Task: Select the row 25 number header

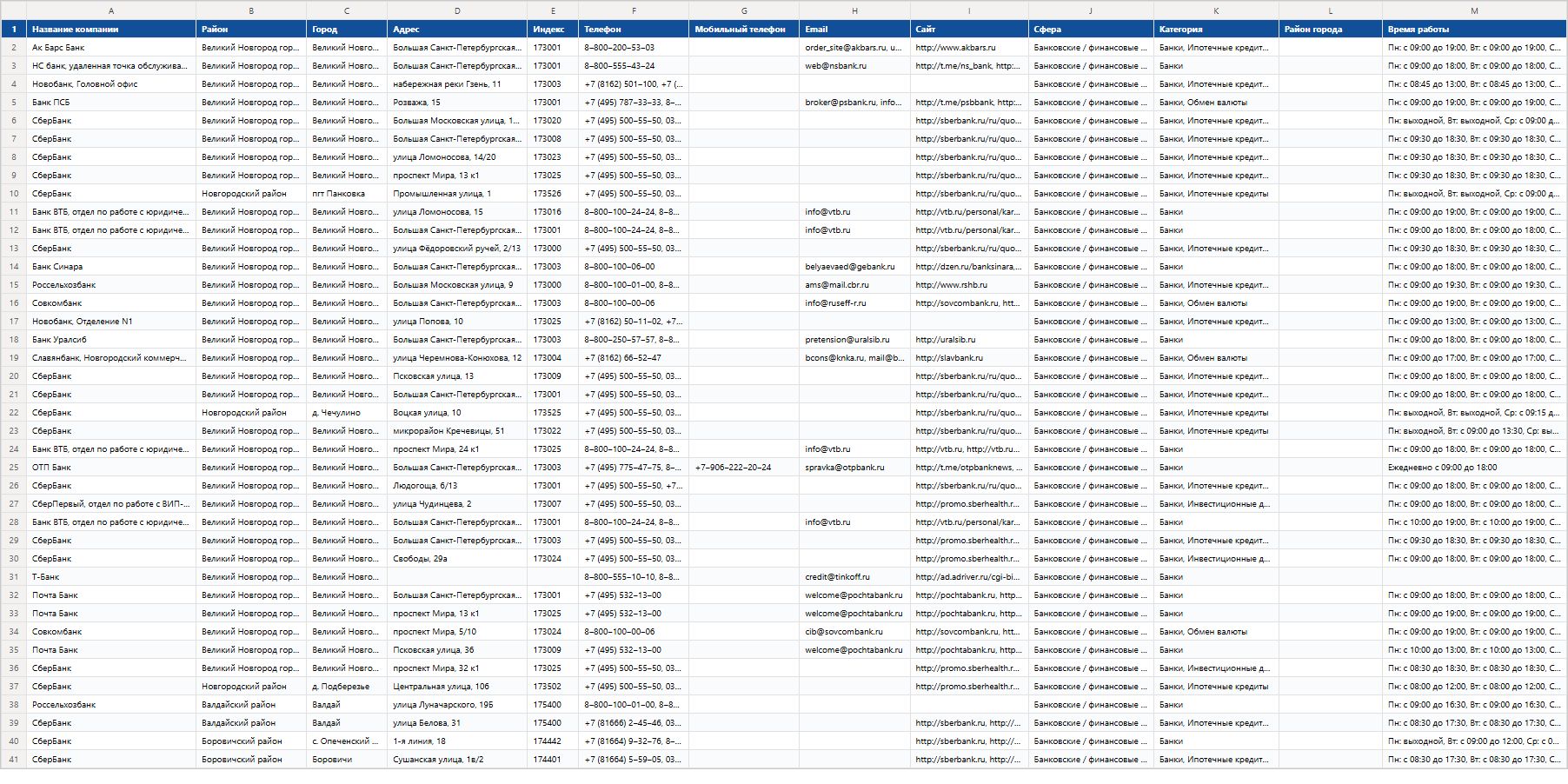Action: pos(14,468)
